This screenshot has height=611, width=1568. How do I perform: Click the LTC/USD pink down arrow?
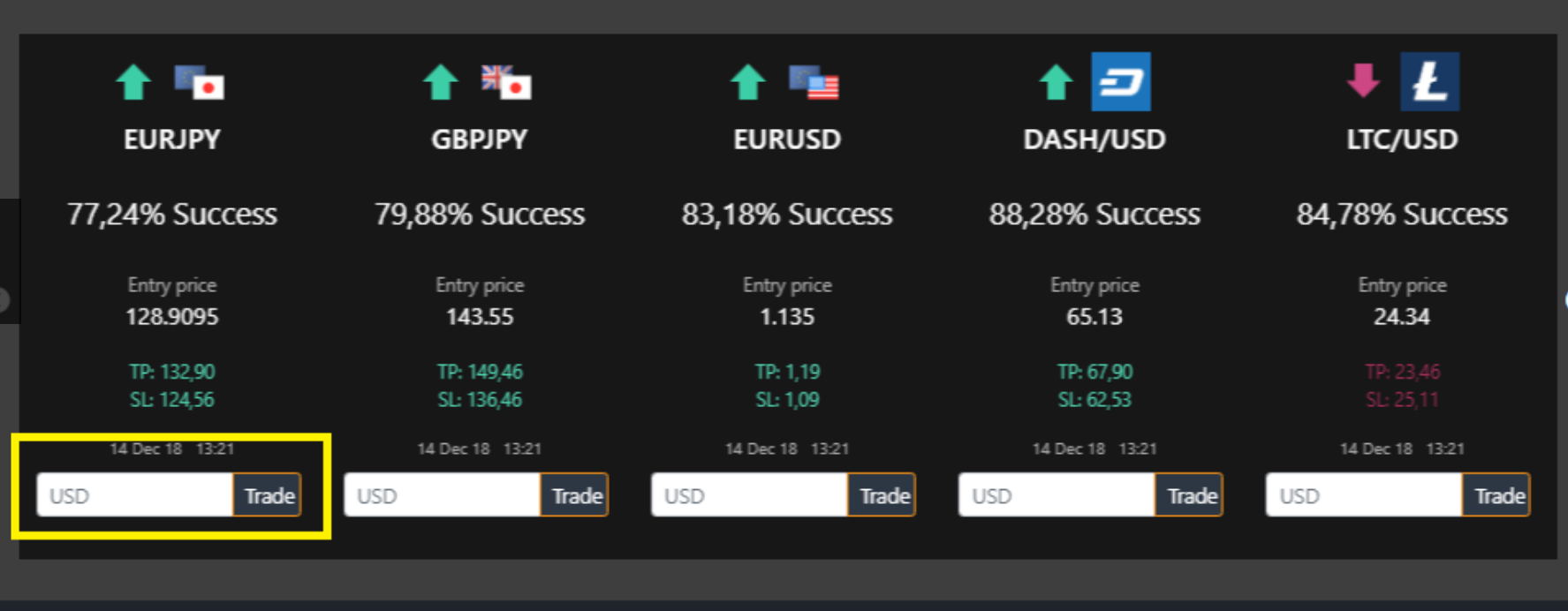click(1363, 80)
